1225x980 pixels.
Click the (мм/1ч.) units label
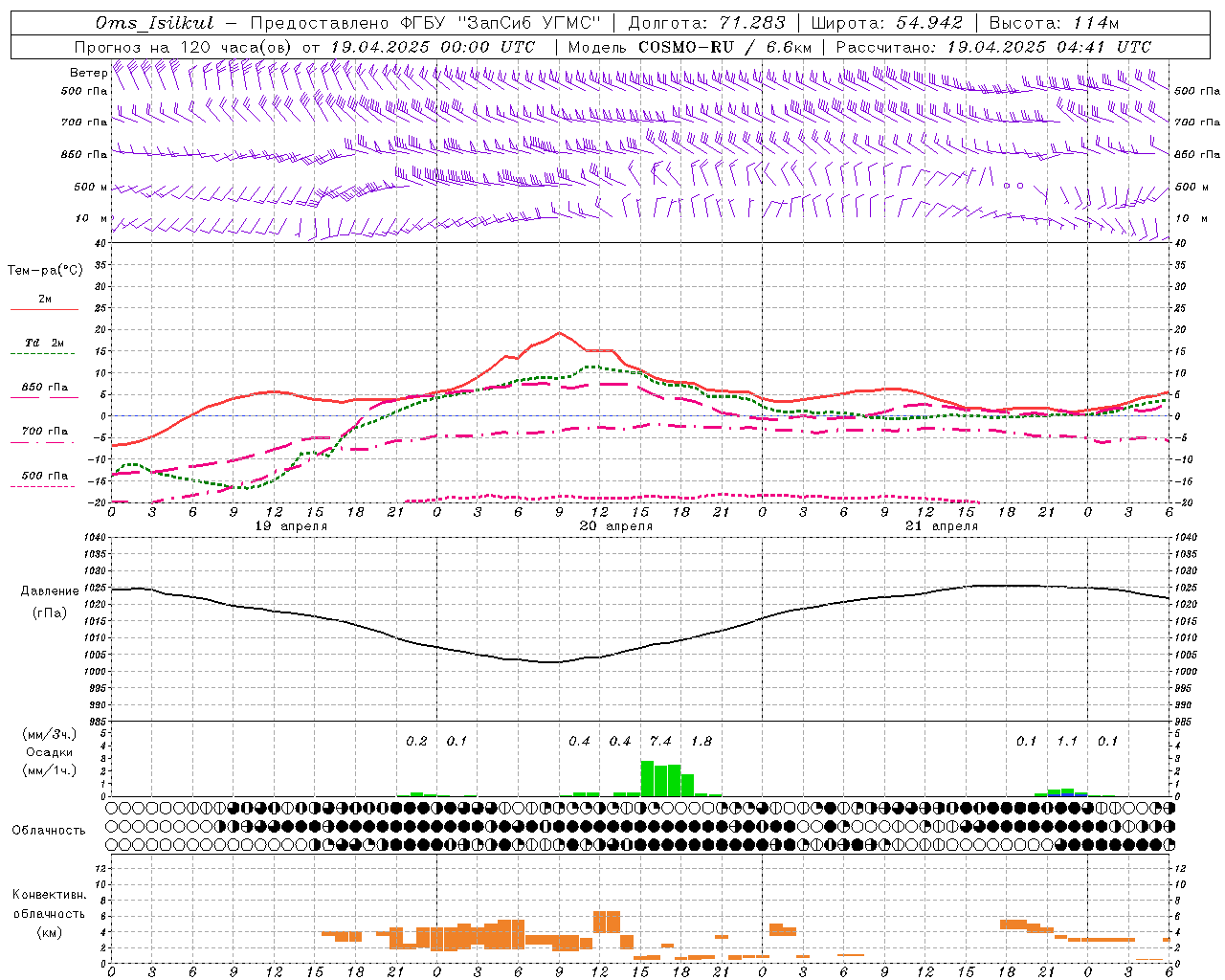point(49,769)
